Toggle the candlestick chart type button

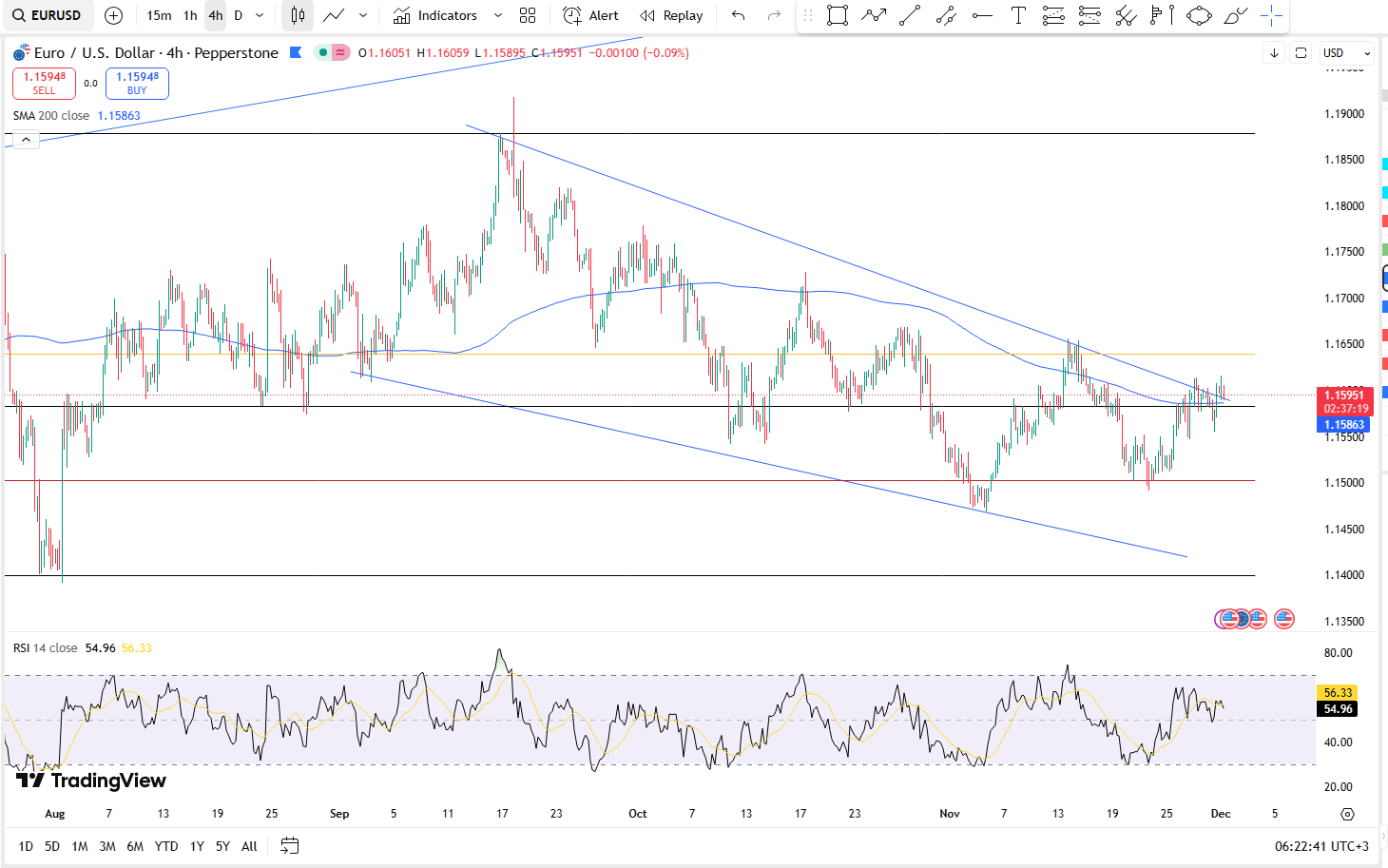(298, 15)
